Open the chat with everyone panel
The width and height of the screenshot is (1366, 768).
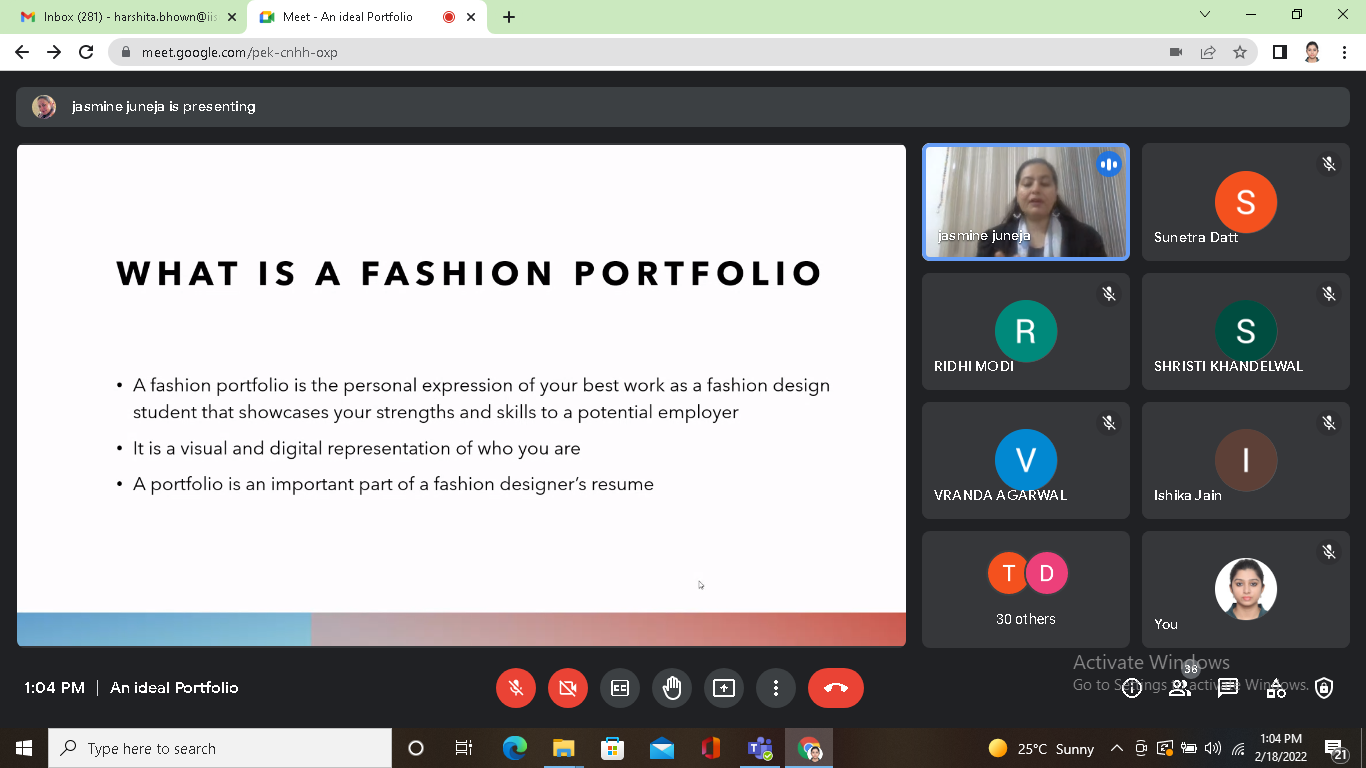point(1228,688)
